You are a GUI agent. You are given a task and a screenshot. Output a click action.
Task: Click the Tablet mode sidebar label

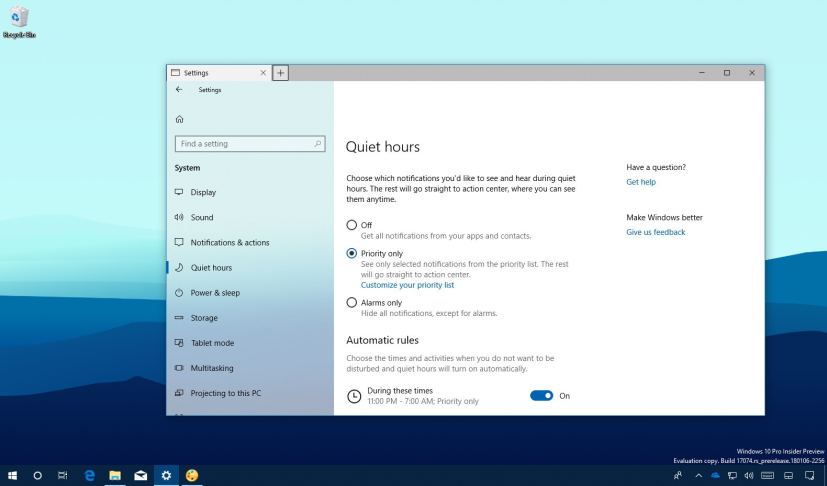(x=213, y=343)
